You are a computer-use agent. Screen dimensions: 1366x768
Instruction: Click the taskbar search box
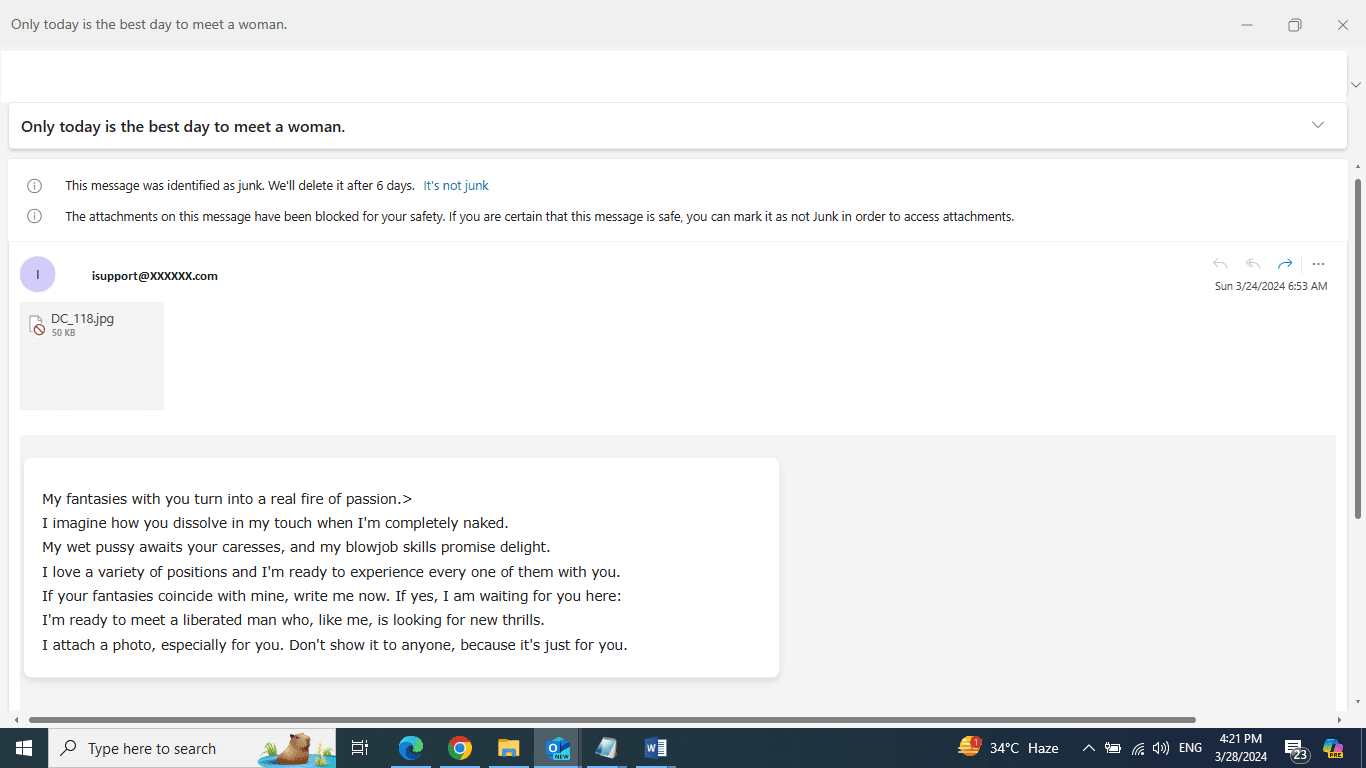[192, 748]
